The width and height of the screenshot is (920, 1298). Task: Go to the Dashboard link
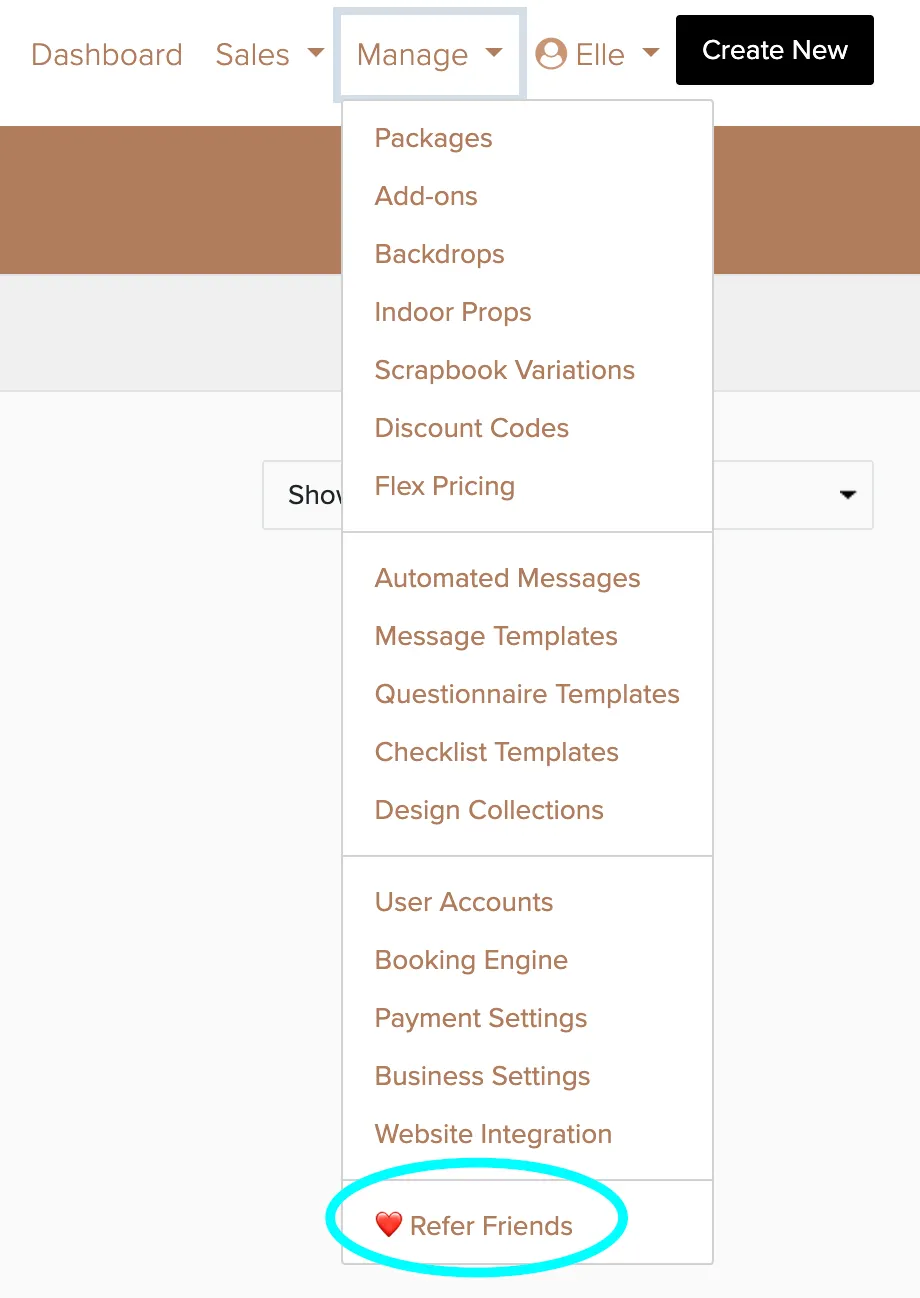107,55
